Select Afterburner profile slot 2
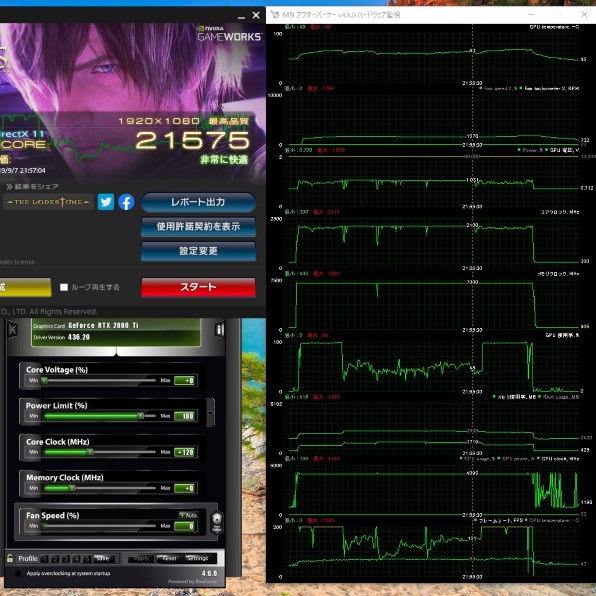Viewport: 596px width, 596px height. point(55,558)
